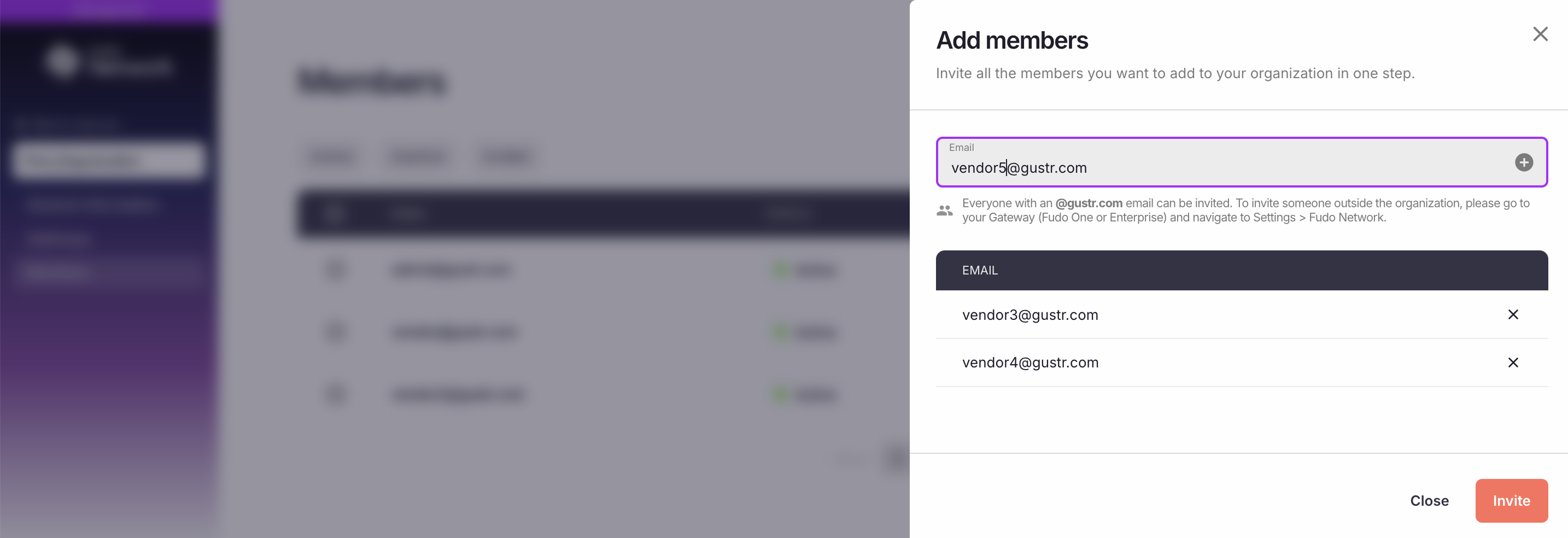Remove vendor4@gustr.com from the invite list
The height and width of the screenshot is (538, 1568).
(x=1513, y=362)
